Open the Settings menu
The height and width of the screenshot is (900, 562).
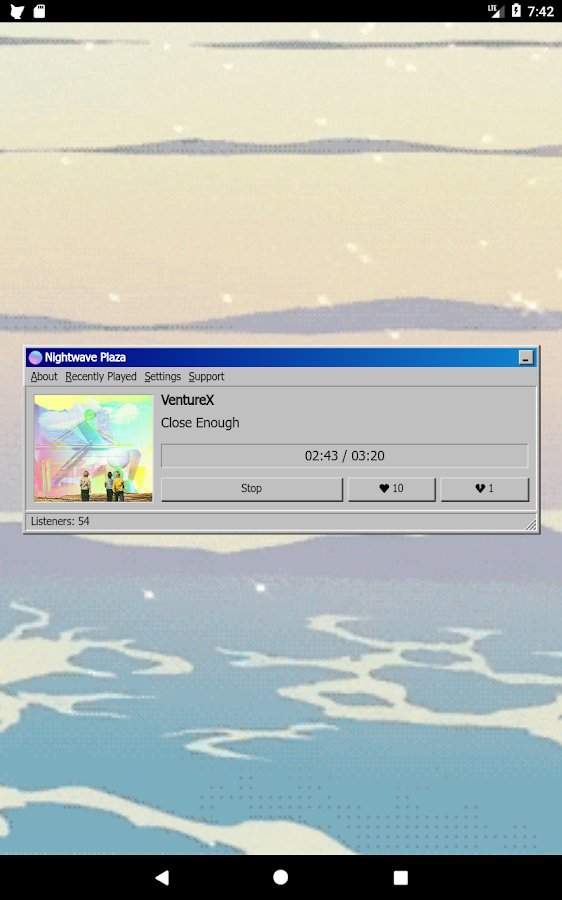coord(162,377)
